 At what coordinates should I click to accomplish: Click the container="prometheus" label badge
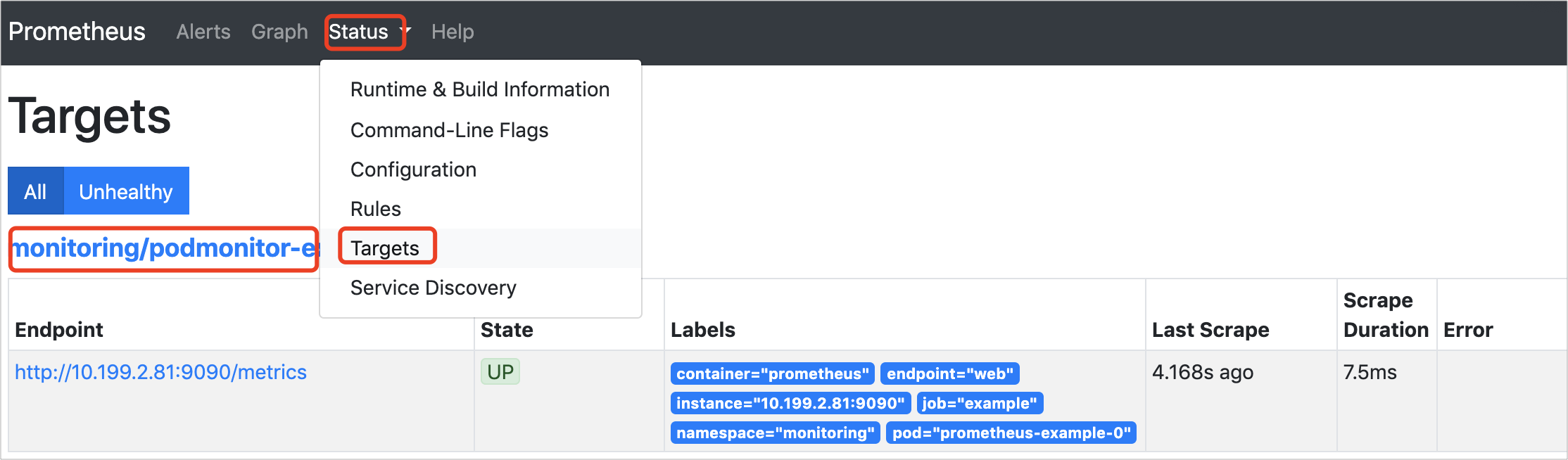coord(772,373)
